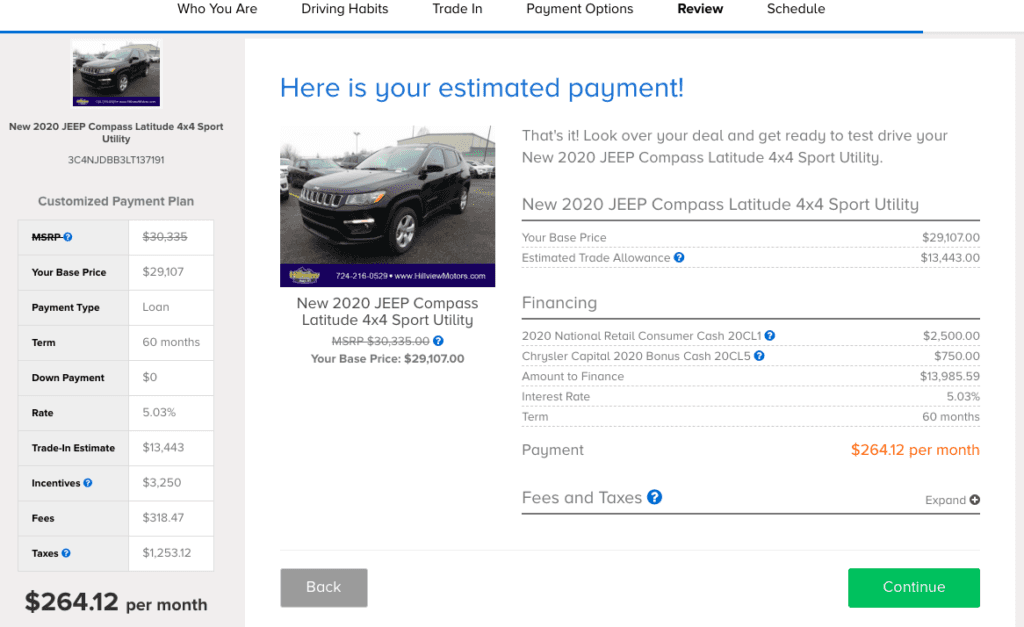Click the large Jeep Compass vehicle photo
The image size is (1024, 627).
click(x=387, y=204)
